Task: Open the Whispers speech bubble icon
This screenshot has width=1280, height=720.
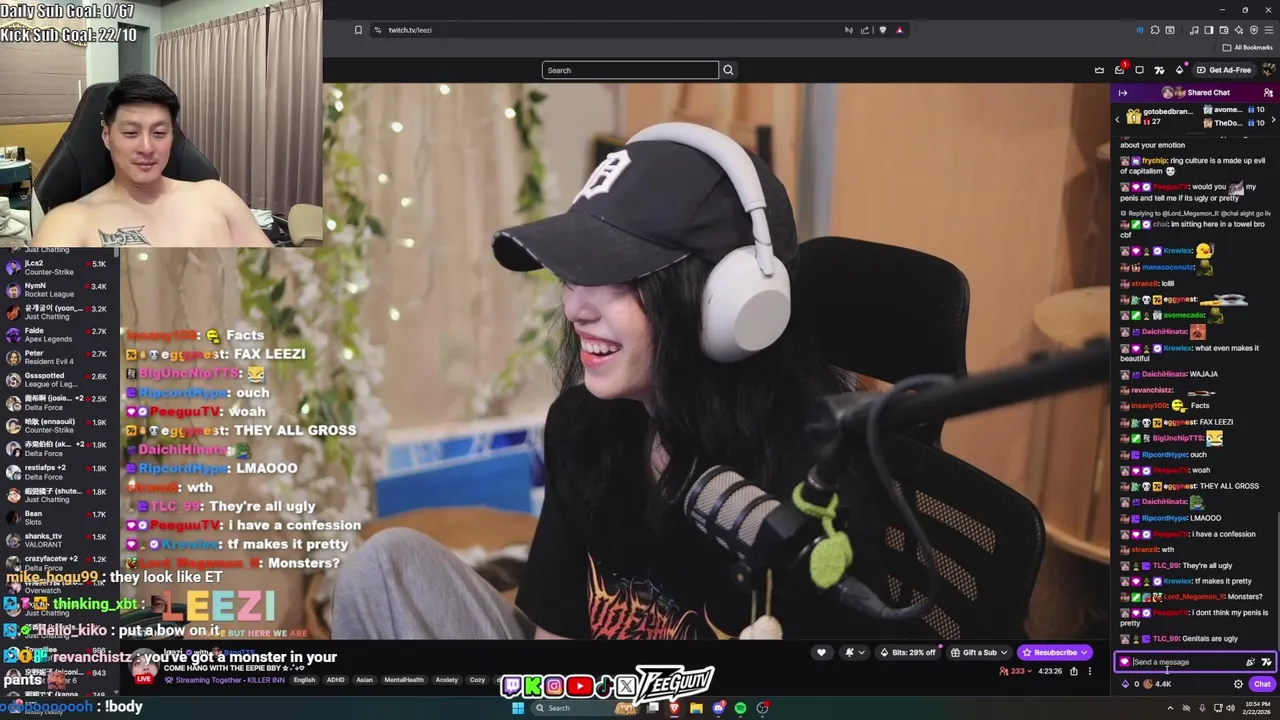Action: [1139, 70]
